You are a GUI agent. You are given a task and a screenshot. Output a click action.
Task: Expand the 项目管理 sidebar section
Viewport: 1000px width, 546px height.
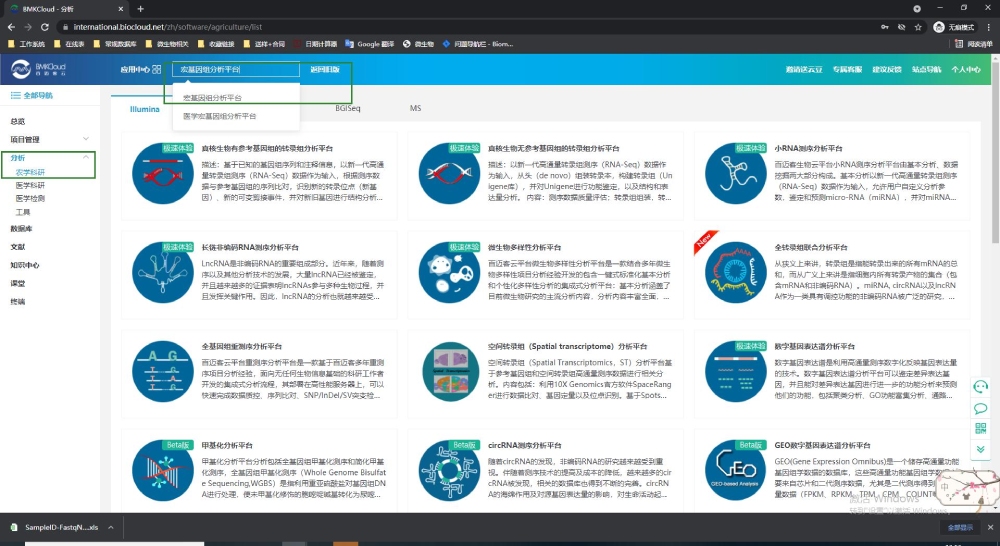pyautogui.click(x=86, y=139)
